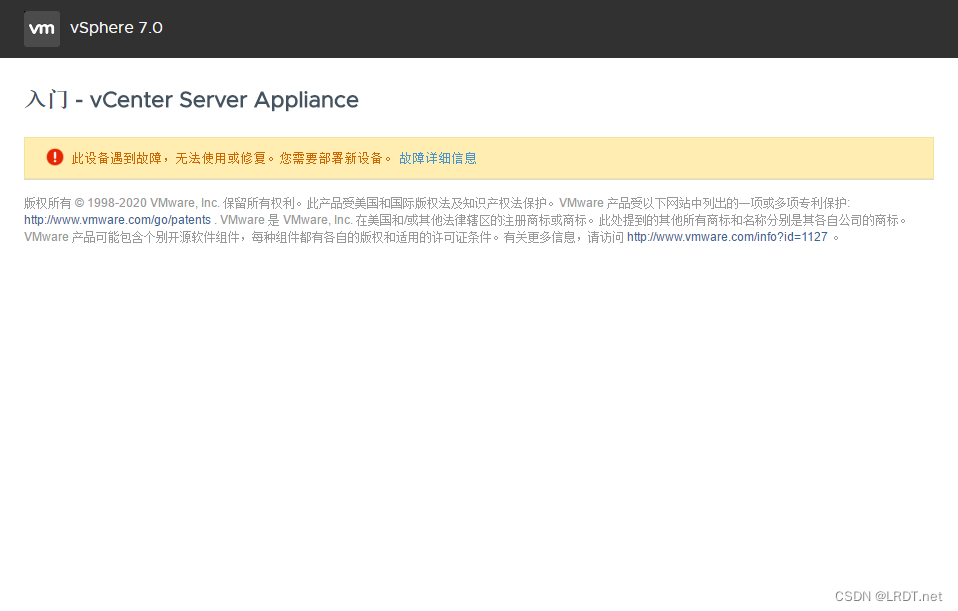
Task: Click the yellow error alert banner
Action: pyautogui.click(x=479, y=158)
